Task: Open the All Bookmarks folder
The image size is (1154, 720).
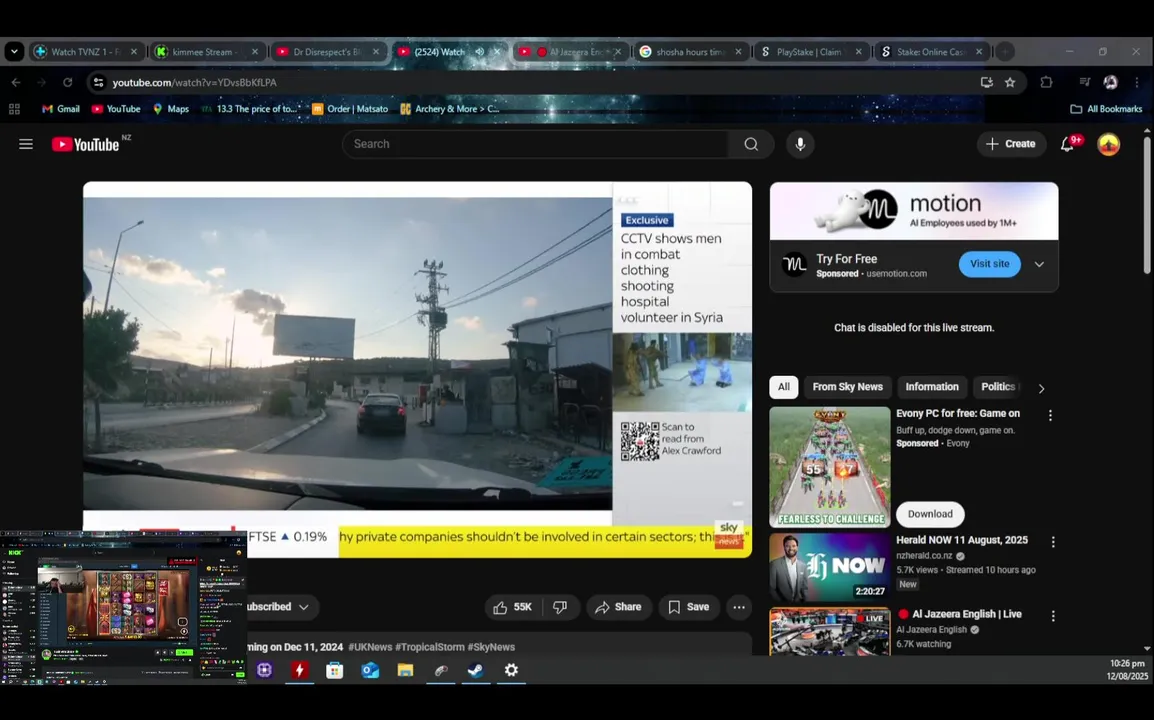Action: coord(1106,109)
